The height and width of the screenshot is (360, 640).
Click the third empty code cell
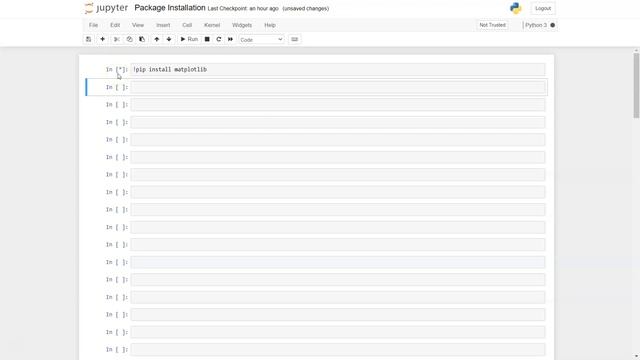click(338, 105)
